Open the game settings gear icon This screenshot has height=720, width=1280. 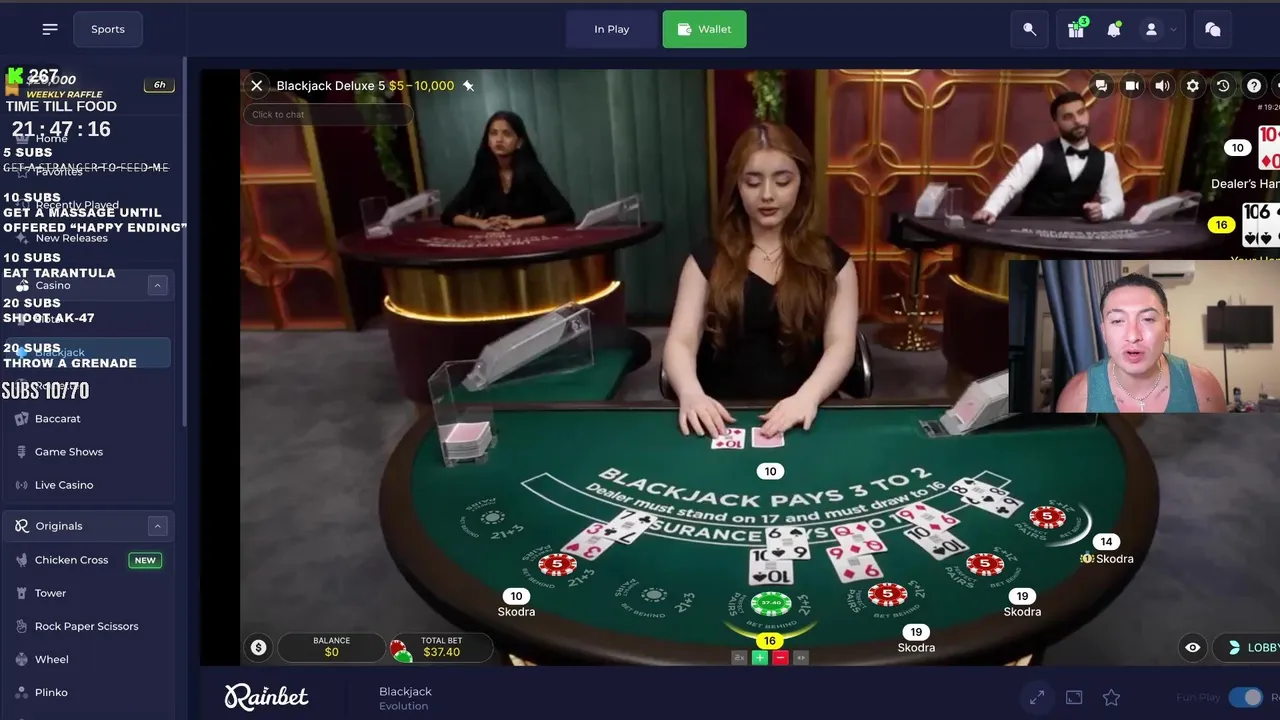pyautogui.click(x=1192, y=86)
